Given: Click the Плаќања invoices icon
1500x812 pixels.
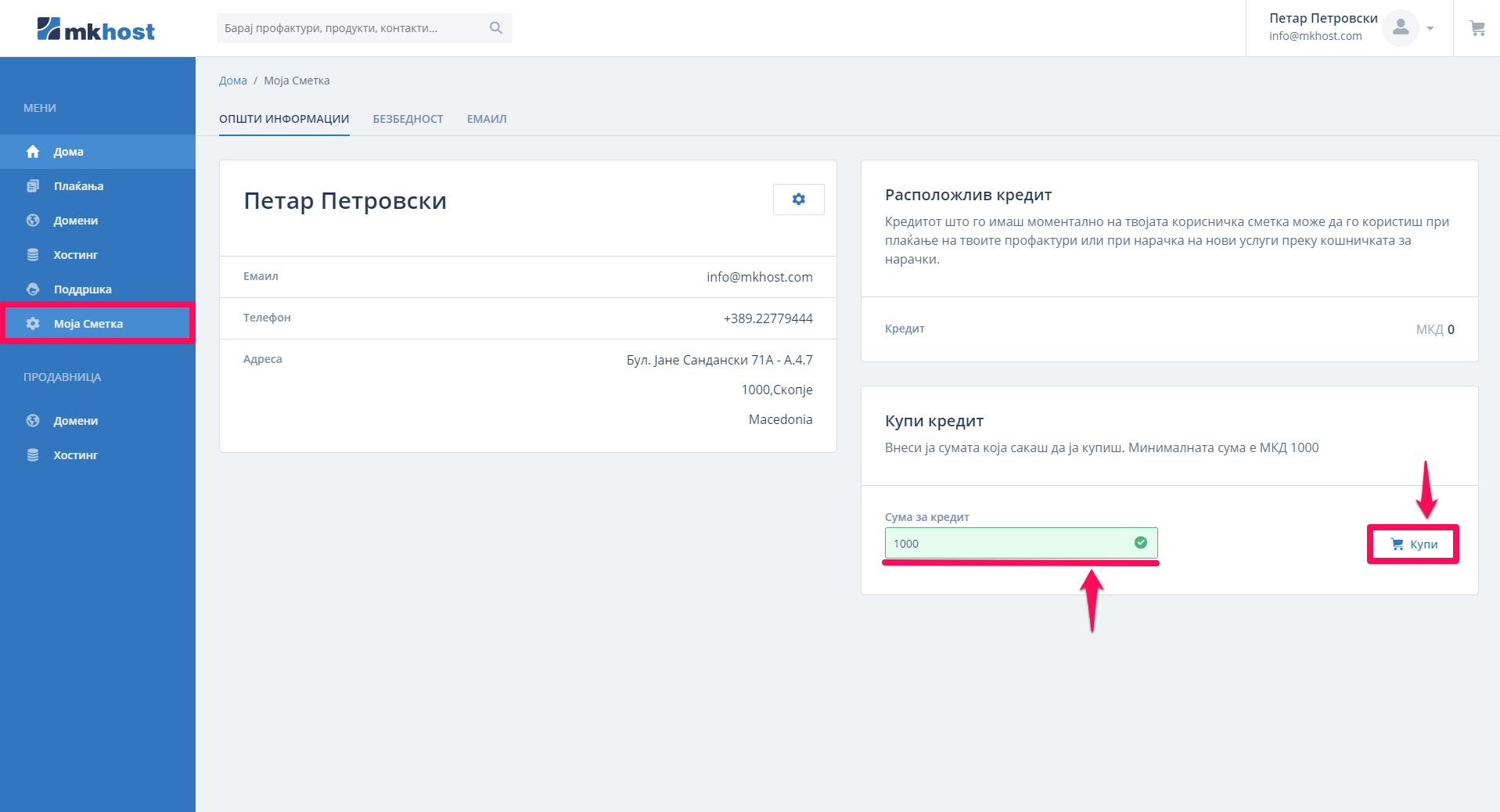Looking at the screenshot, I should point(33,186).
